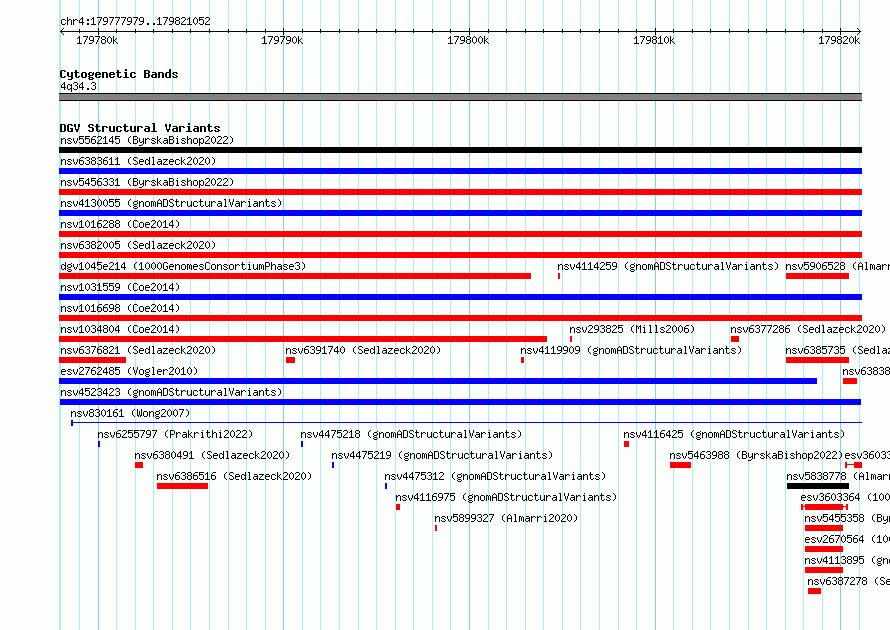Click the nsv4130055 (gnomADStructuralVariants) label
The image size is (890, 630).
click(x=171, y=203)
